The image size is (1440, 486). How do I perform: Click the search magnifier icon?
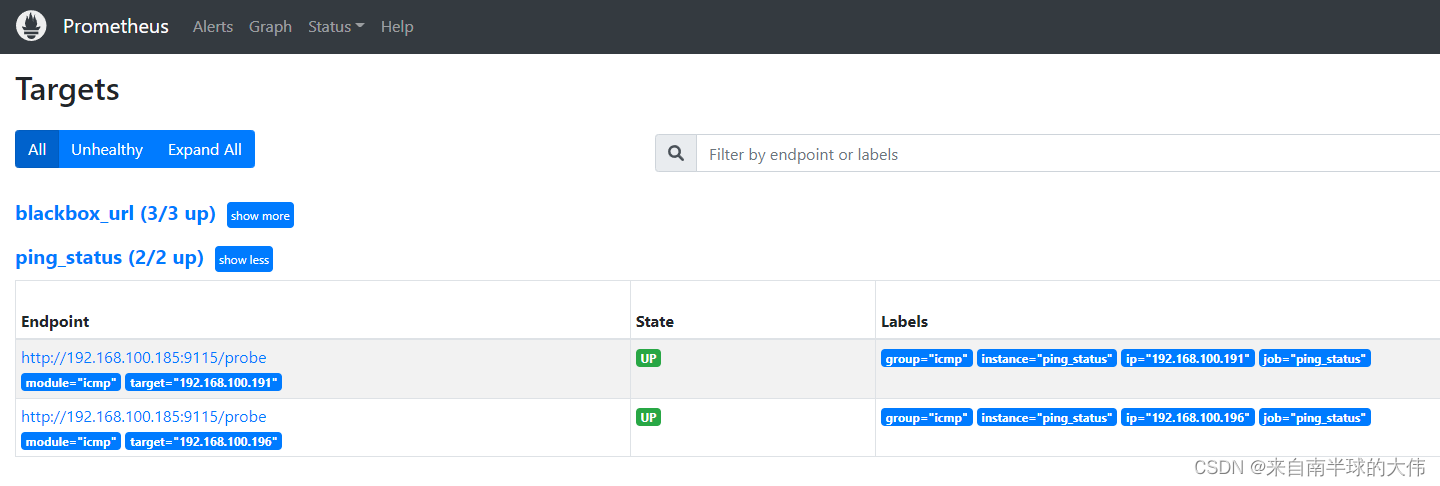tap(676, 154)
